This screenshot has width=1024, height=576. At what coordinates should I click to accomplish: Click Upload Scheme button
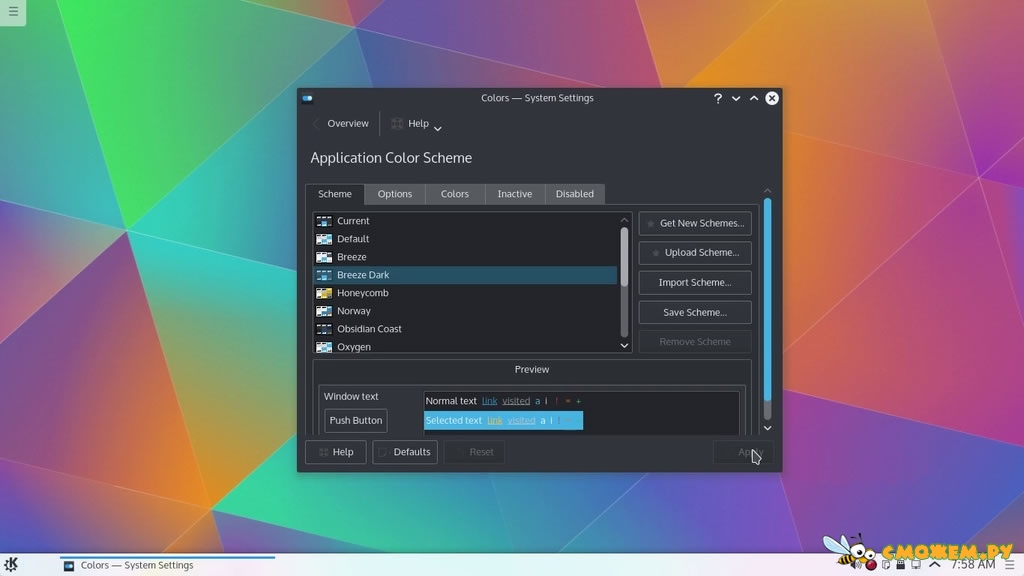[x=695, y=253]
